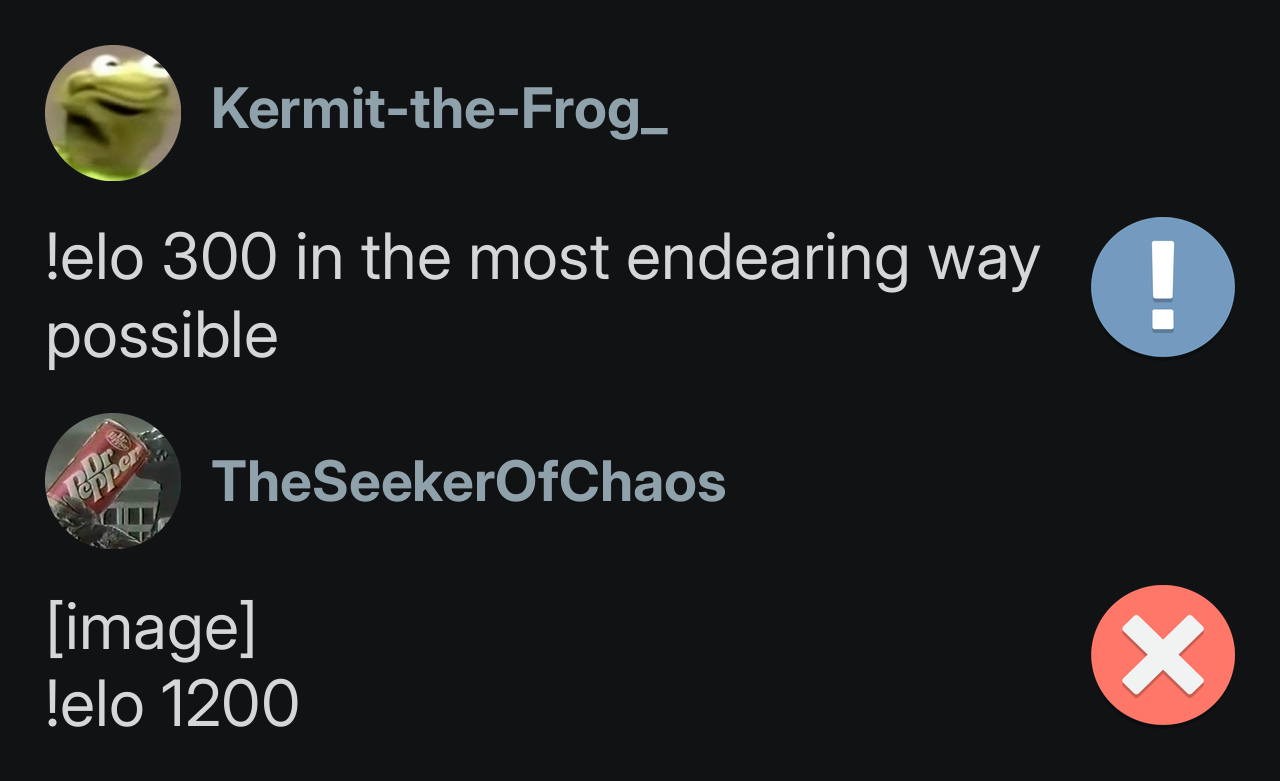
Task: Open the [image] attachment placeholder
Action: point(150,631)
